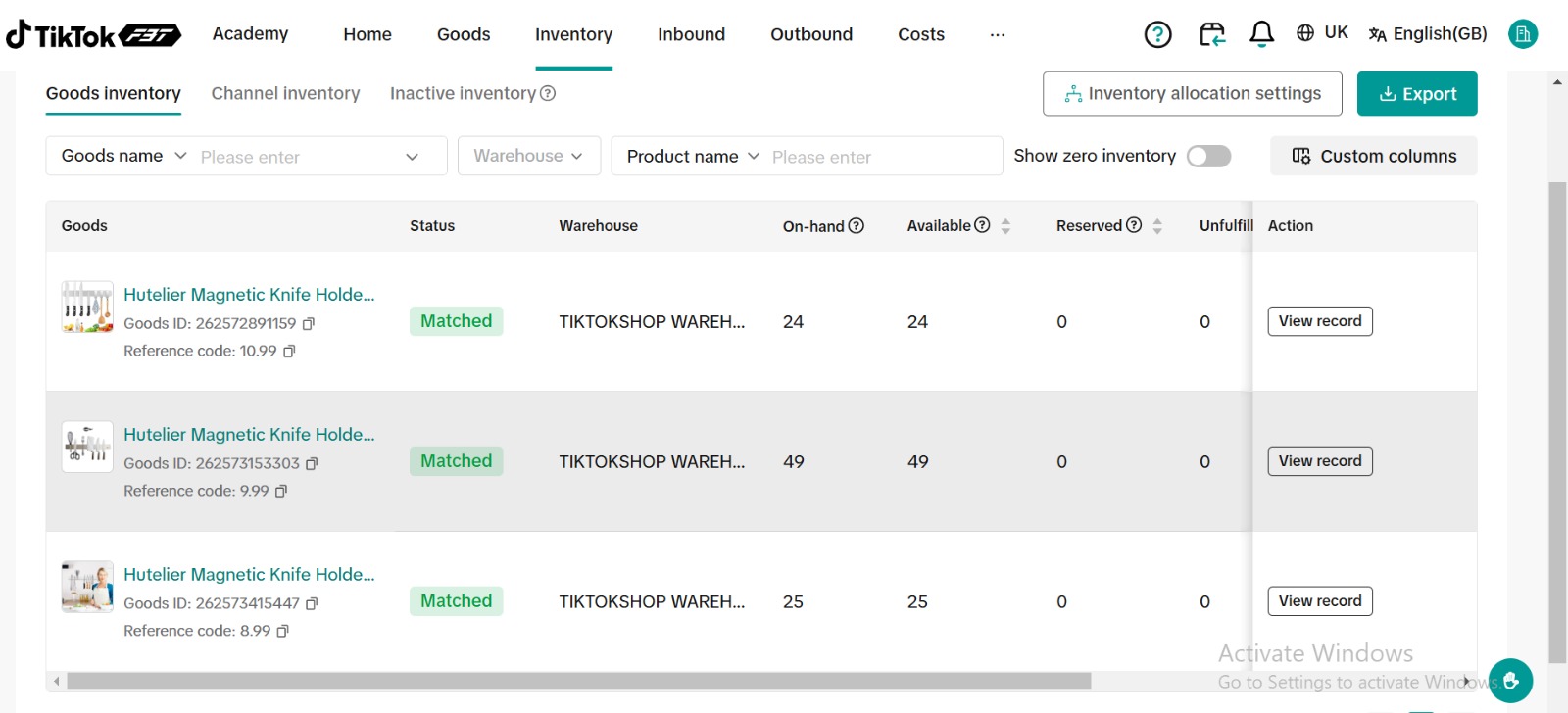1568x713 pixels.
Task: Open the Costs menu
Action: (921, 34)
